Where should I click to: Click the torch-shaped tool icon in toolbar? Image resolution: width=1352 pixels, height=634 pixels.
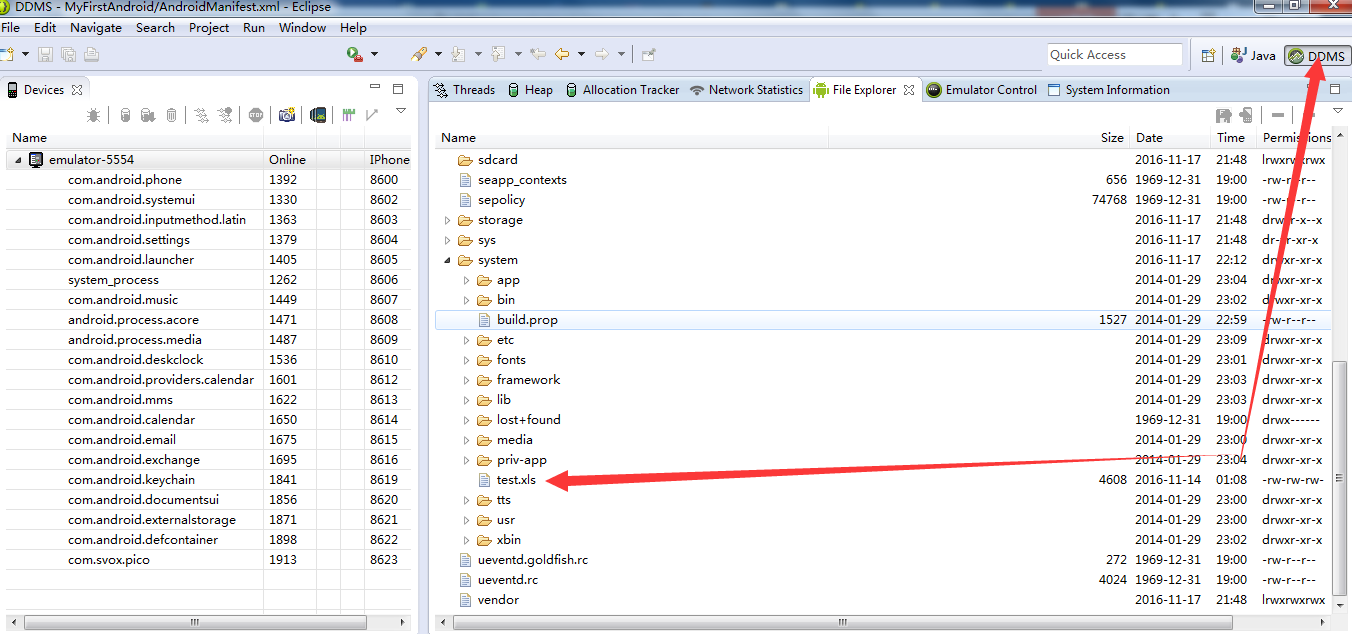418,54
